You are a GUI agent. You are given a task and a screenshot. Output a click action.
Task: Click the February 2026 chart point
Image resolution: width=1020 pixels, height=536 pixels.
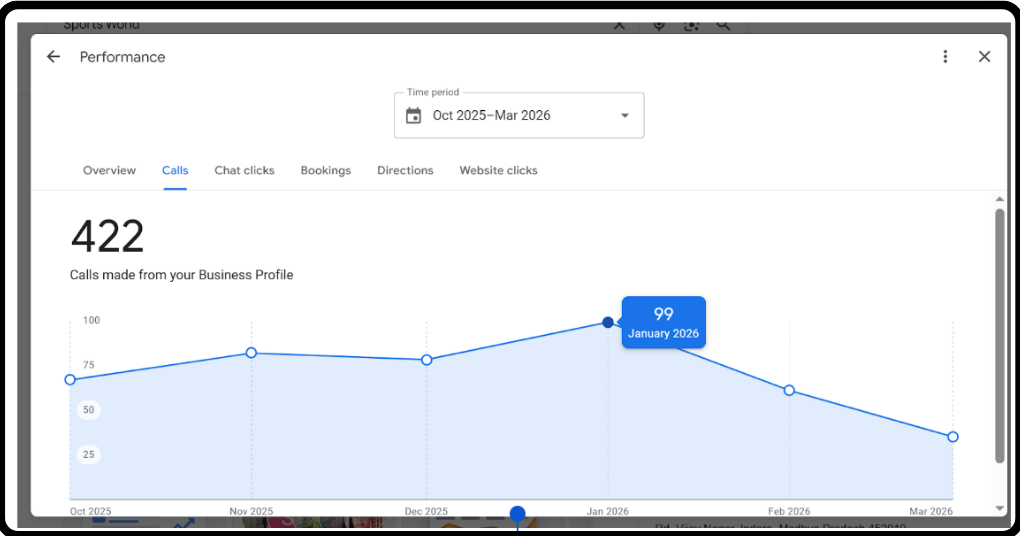tap(789, 390)
